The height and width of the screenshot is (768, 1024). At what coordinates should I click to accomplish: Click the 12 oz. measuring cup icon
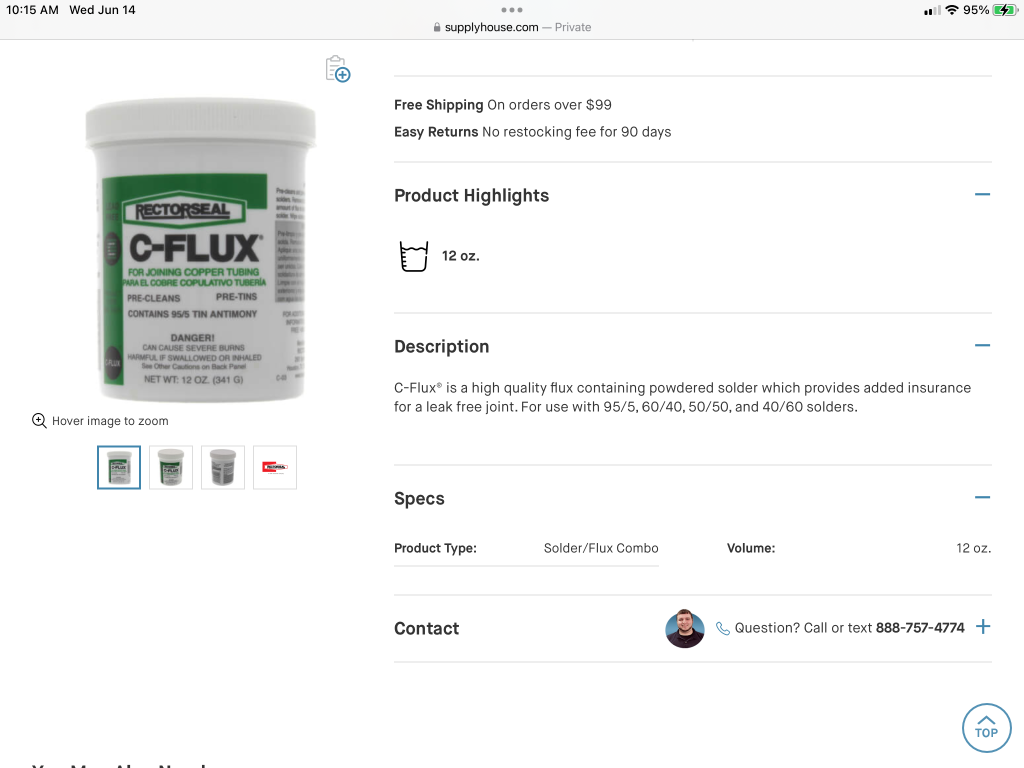pyautogui.click(x=413, y=256)
